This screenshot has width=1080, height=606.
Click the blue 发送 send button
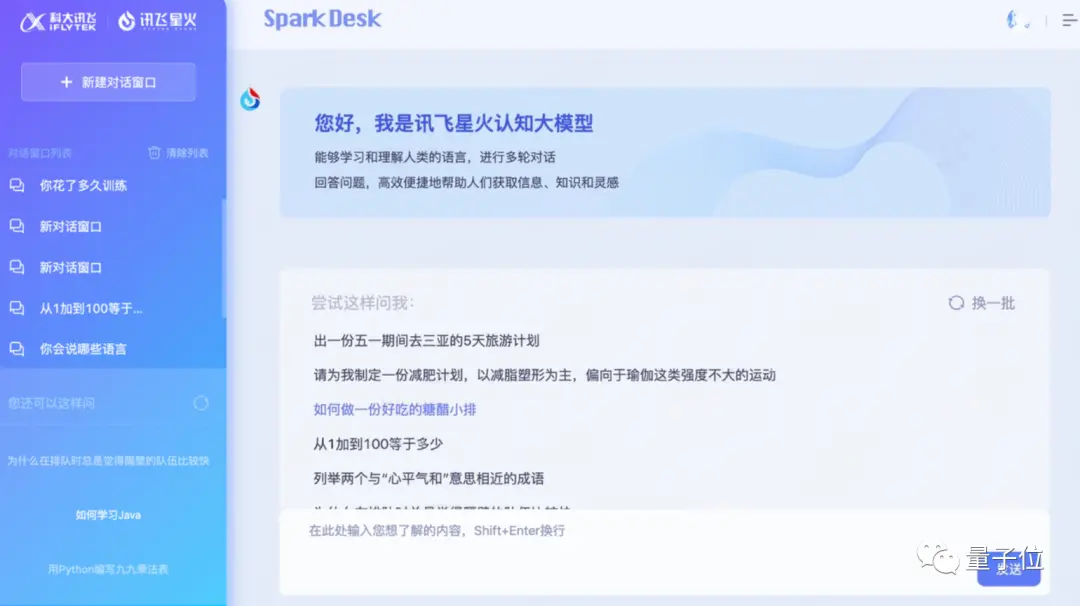click(x=1008, y=569)
